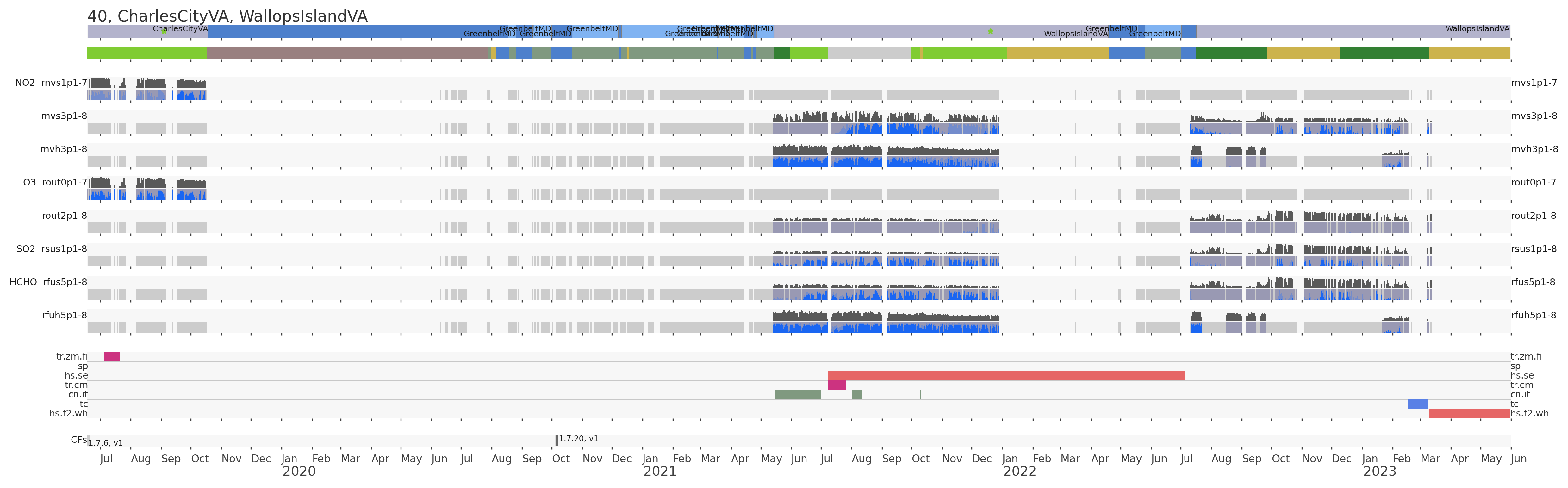Image resolution: width=1568 pixels, height=488 pixels.
Task: Click the large green cn.it block
Action: click(x=797, y=395)
